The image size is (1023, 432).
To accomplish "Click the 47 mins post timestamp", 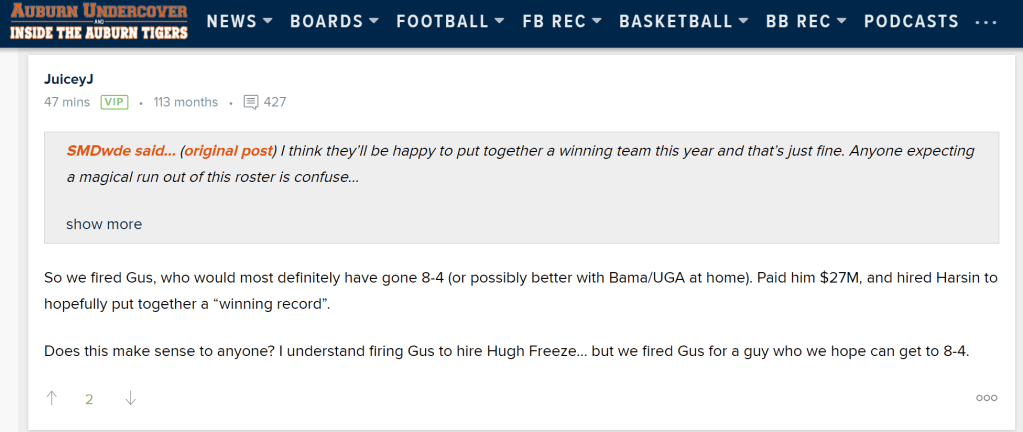I will coord(67,102).
